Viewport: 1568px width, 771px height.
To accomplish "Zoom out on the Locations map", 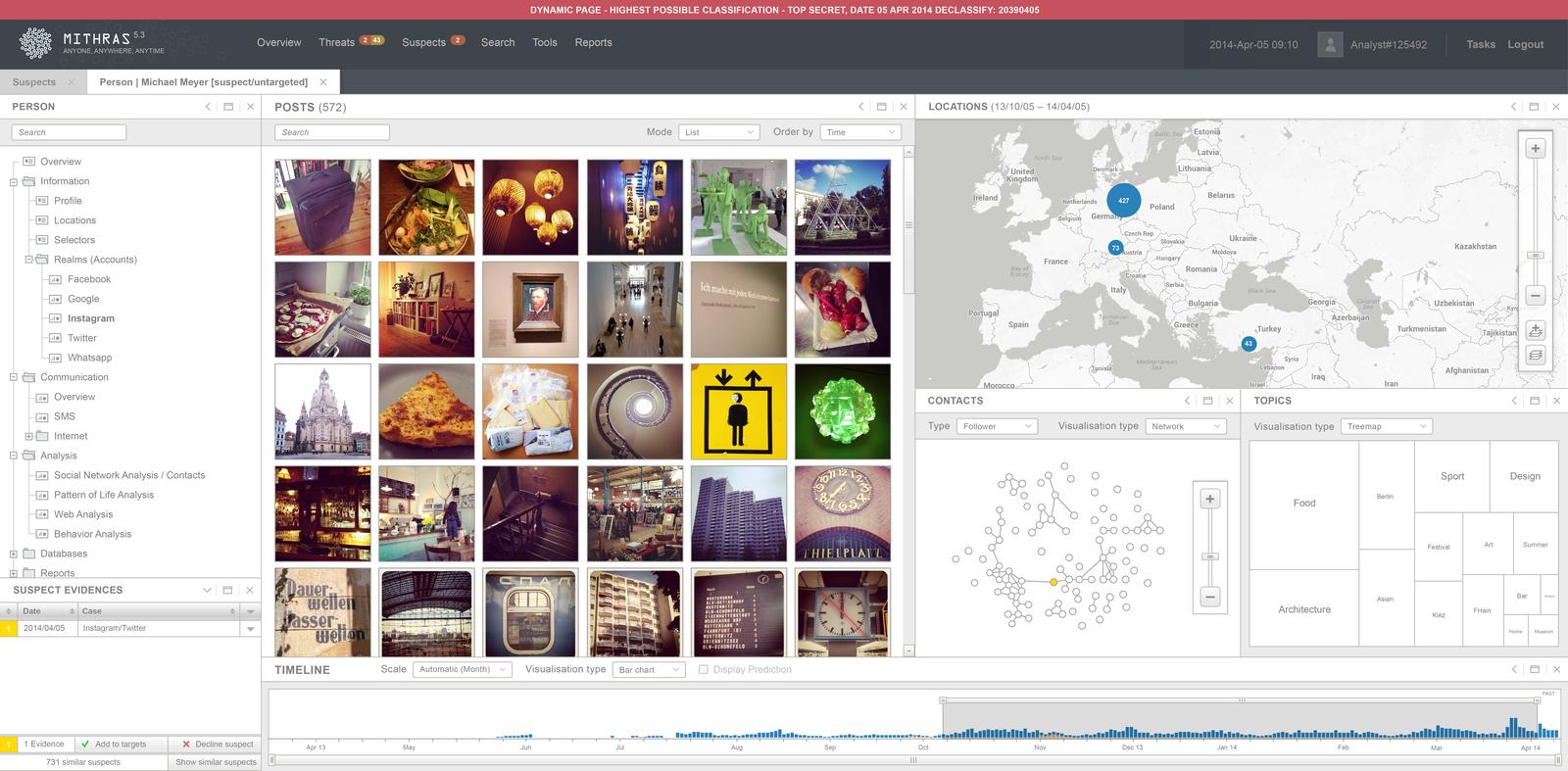I will (1536, 295).
